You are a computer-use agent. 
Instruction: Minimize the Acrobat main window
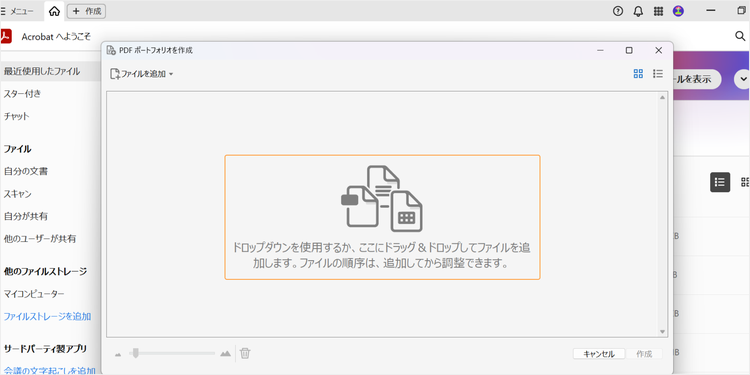[x=712, y=11]
